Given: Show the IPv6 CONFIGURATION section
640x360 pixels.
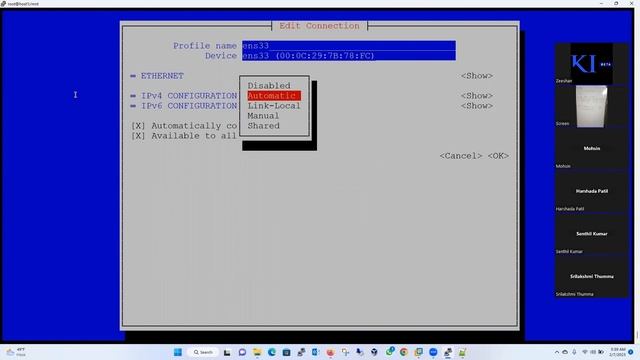Looking at the screenshot, I should (x=477, y=106).
